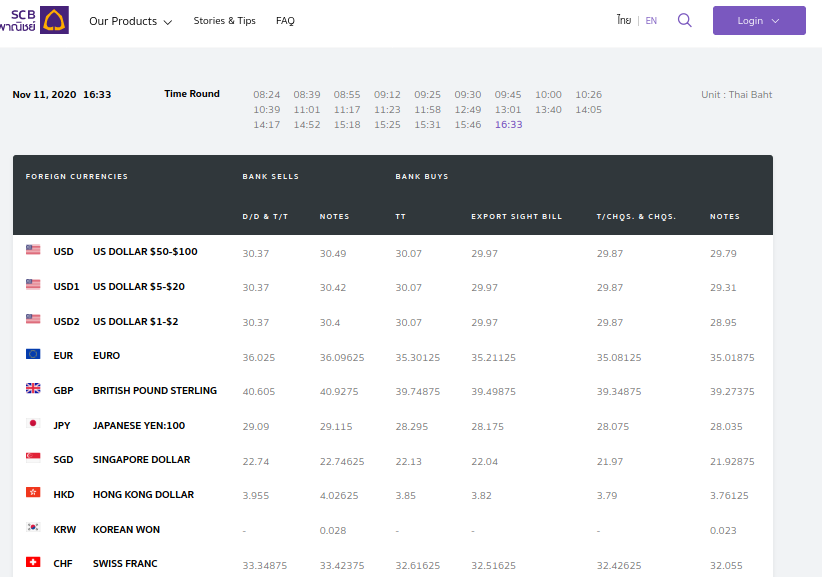The width and height of the screenshot is (822, 577).
Task: Click the South Korean flag icon
Action: [33, 529]
